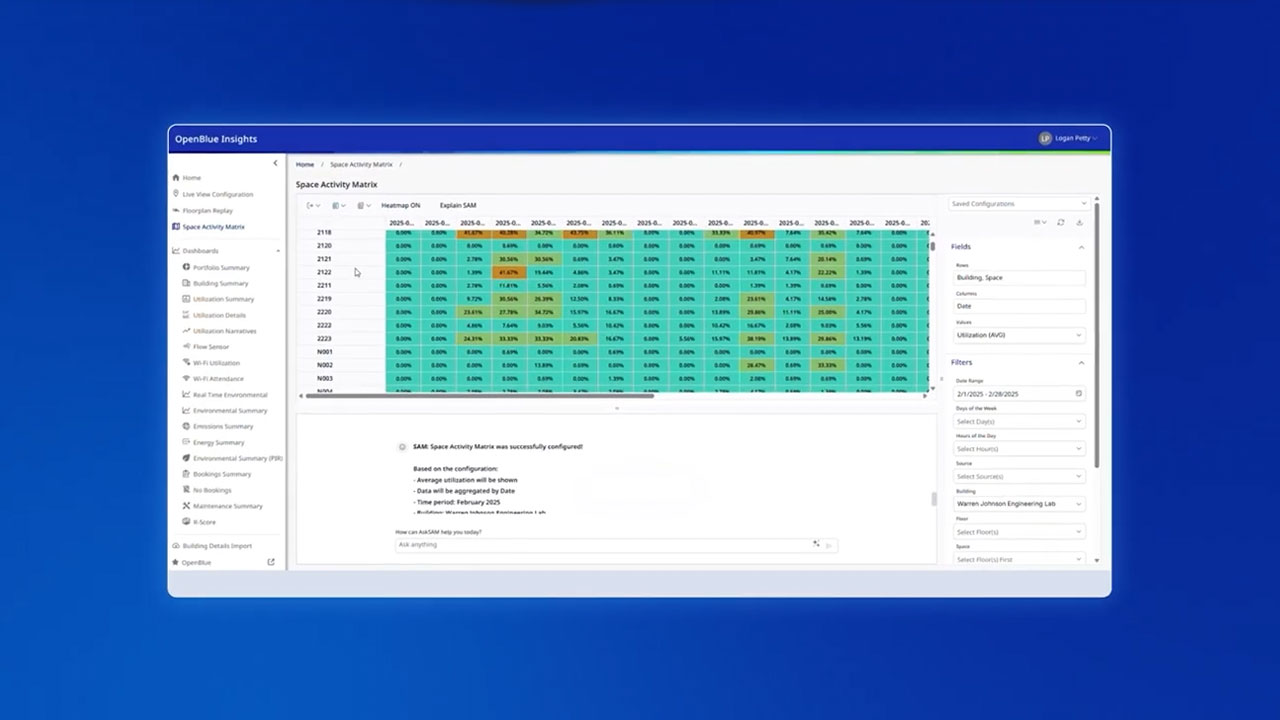Toggle the Heatmap ON button

(x=400, y=205)
